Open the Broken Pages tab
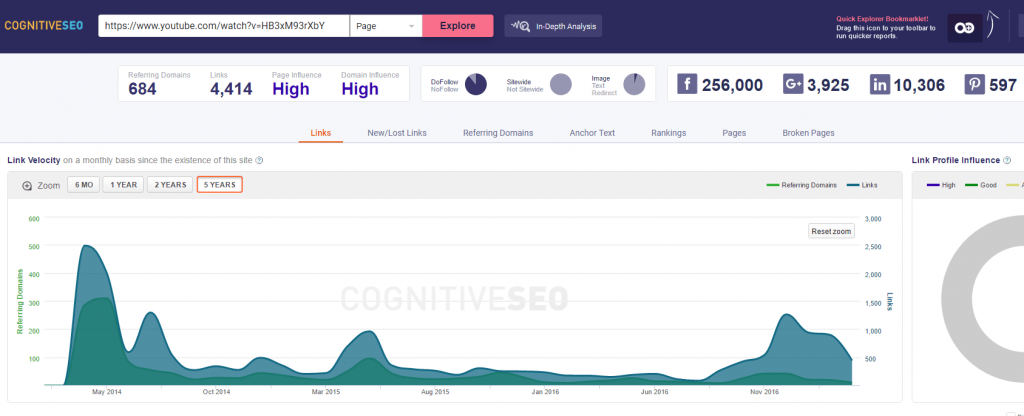The height and width of the screenshot is (416, 1024). click(x=808, y=133)
